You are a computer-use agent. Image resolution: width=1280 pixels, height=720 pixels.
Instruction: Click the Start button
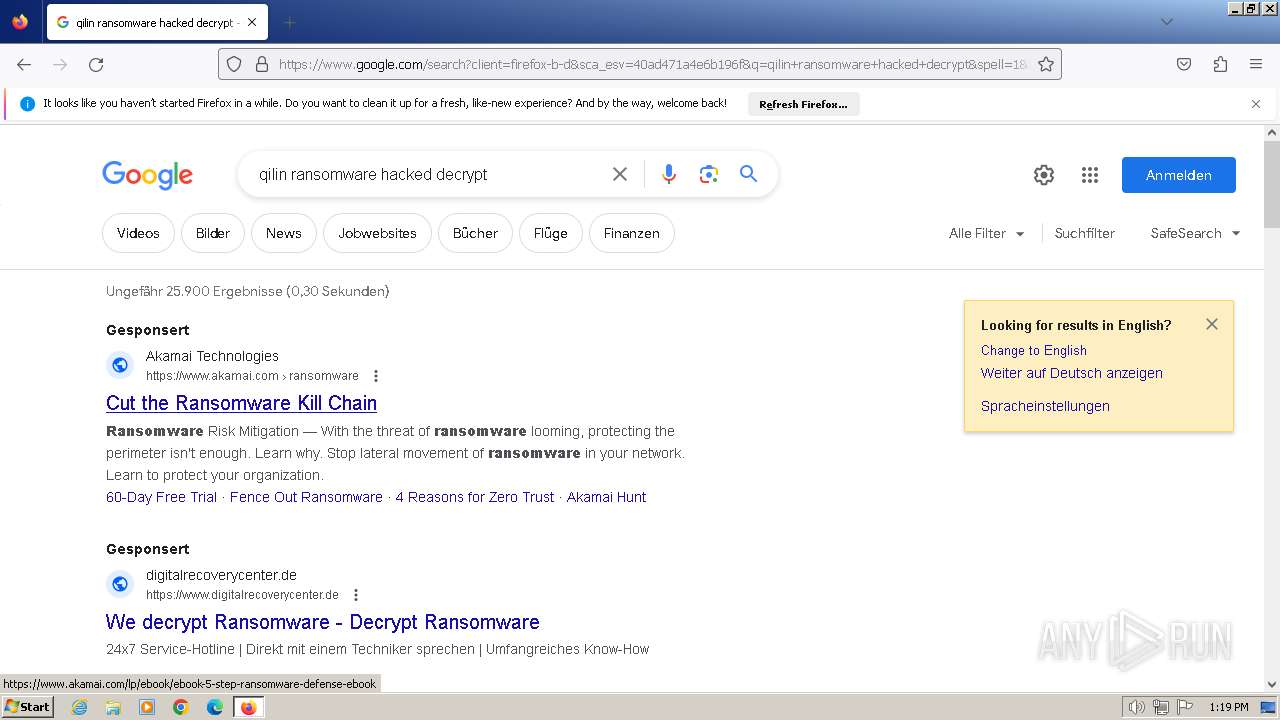27,707
